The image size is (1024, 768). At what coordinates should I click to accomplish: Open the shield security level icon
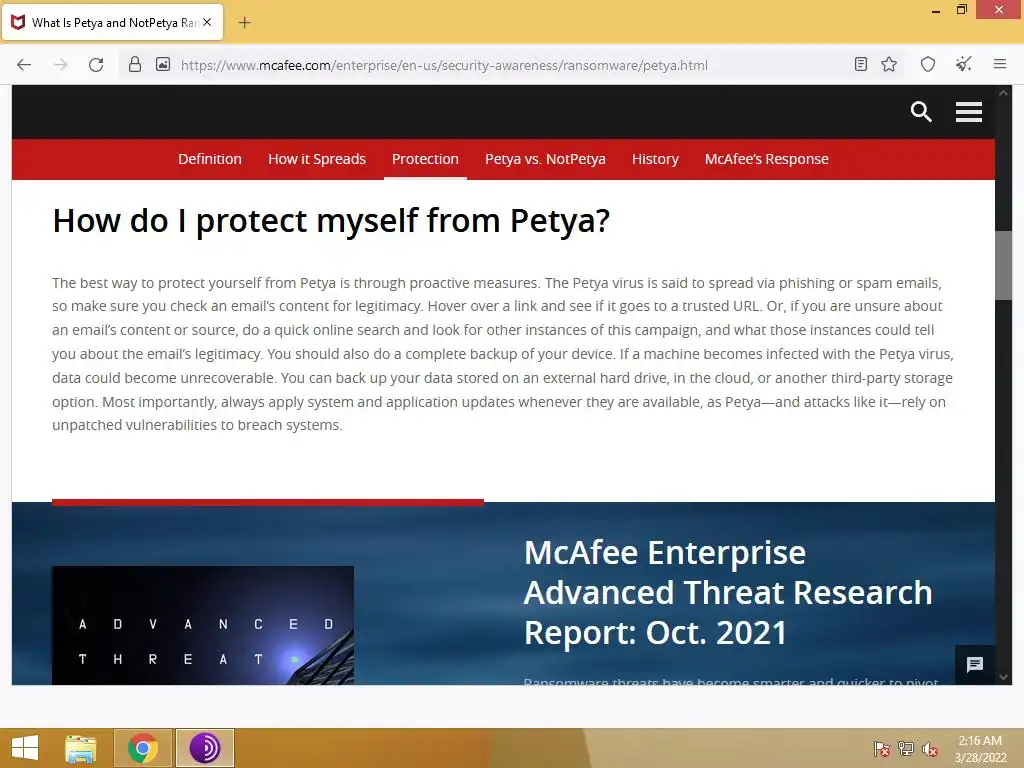coord(928,64)
